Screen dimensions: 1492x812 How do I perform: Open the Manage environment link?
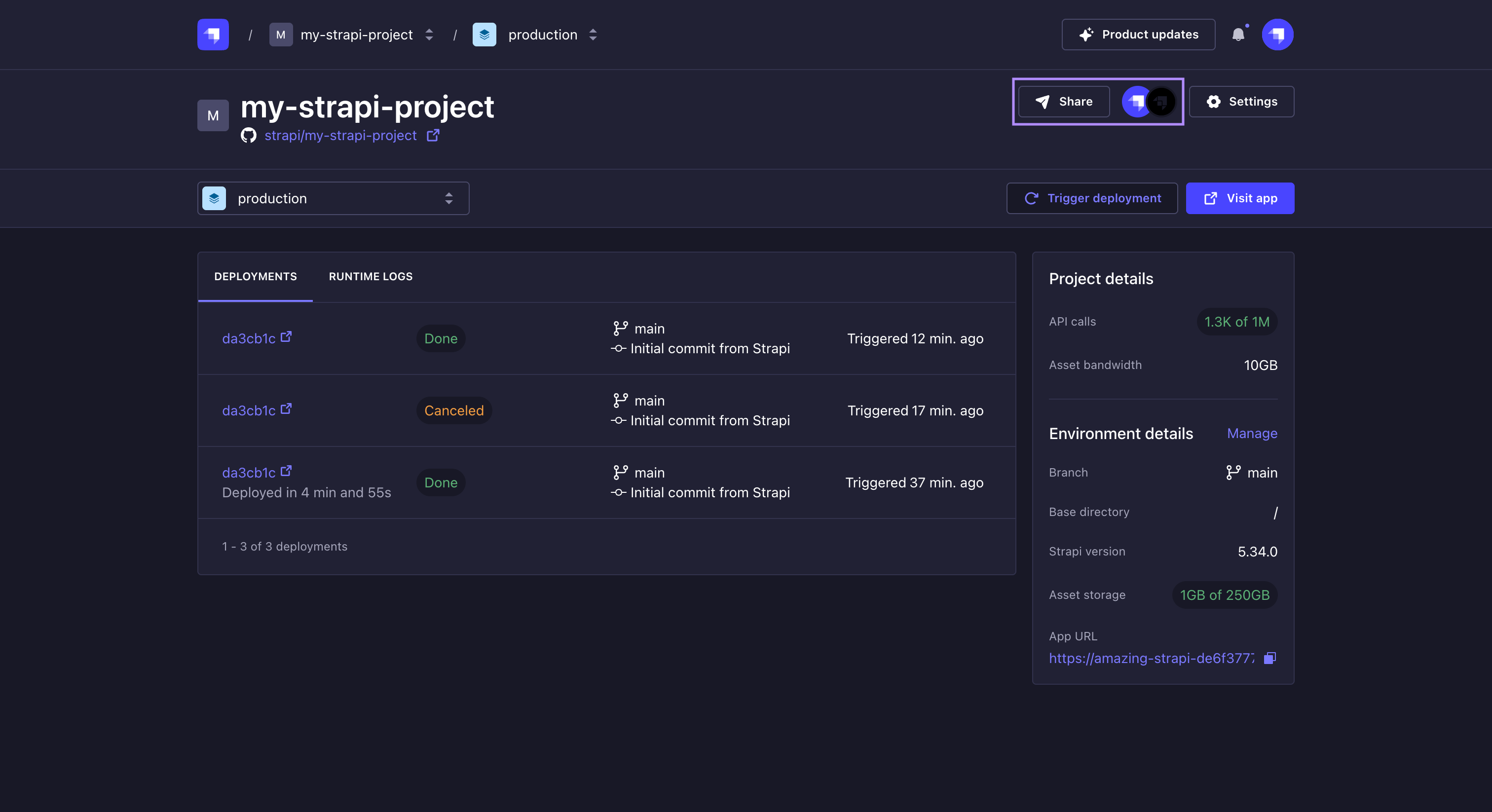(1252, 433)
